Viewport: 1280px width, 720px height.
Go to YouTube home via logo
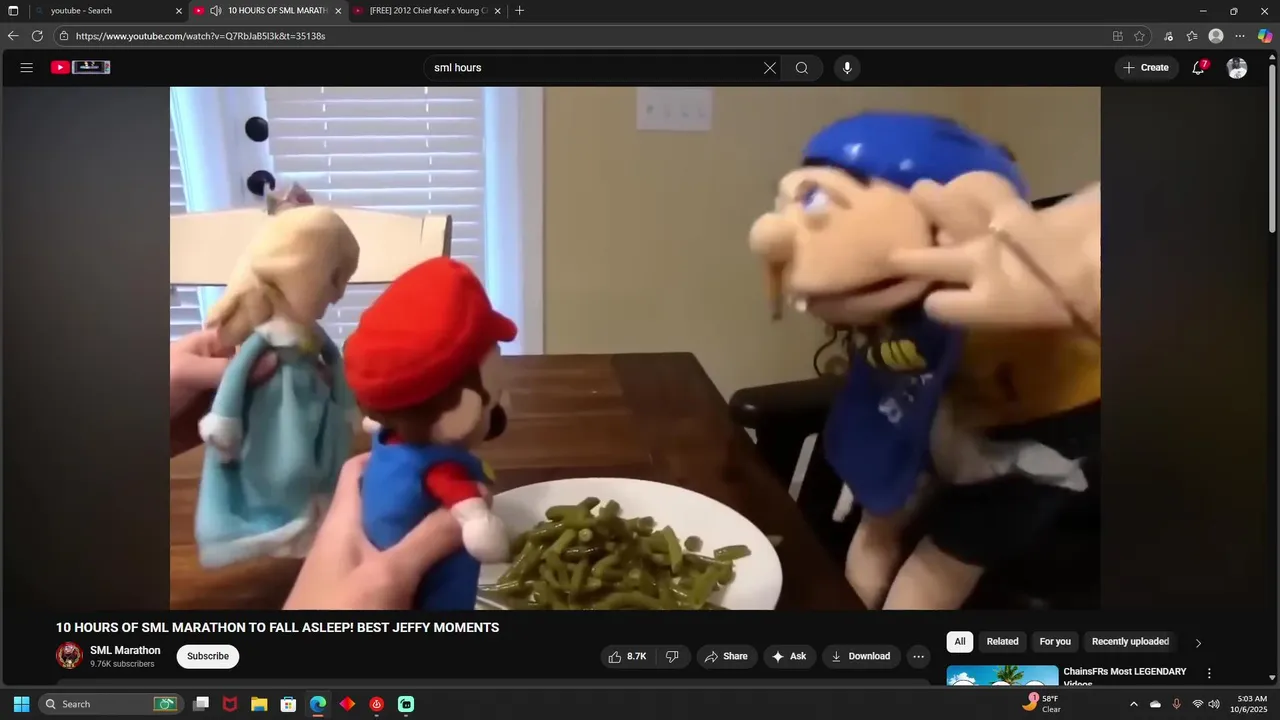click(81, 68)
